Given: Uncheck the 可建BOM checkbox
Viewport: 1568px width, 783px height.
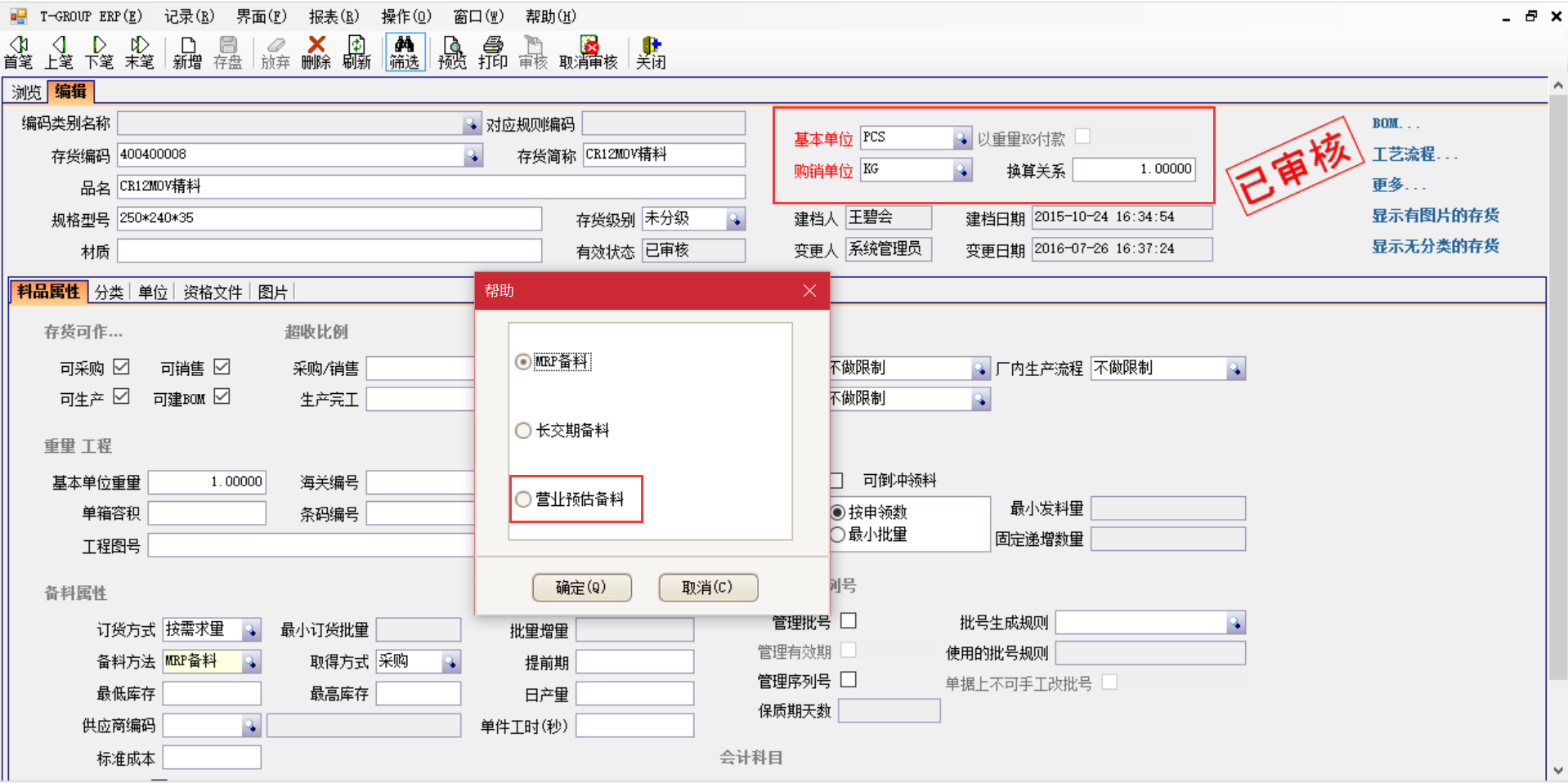Looking at the screenshot, I should pyautogui.click(x=222, y=397).
